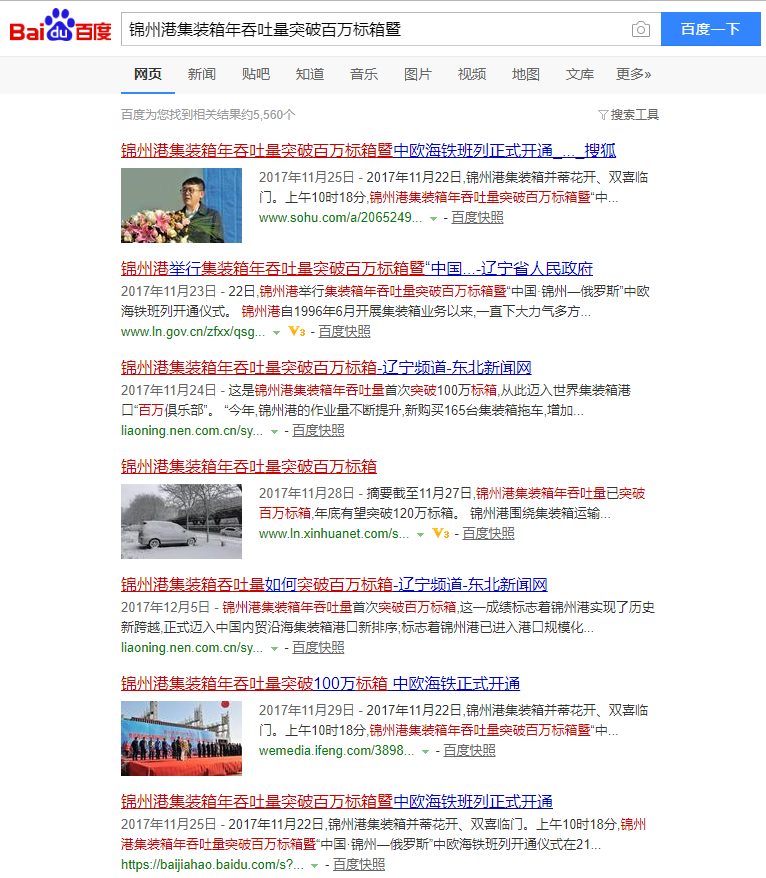Viewport: 766px width, 878px height.
Task: Expand dropdown arrow in 2017年12月5日 result
Action: [274, 648]
